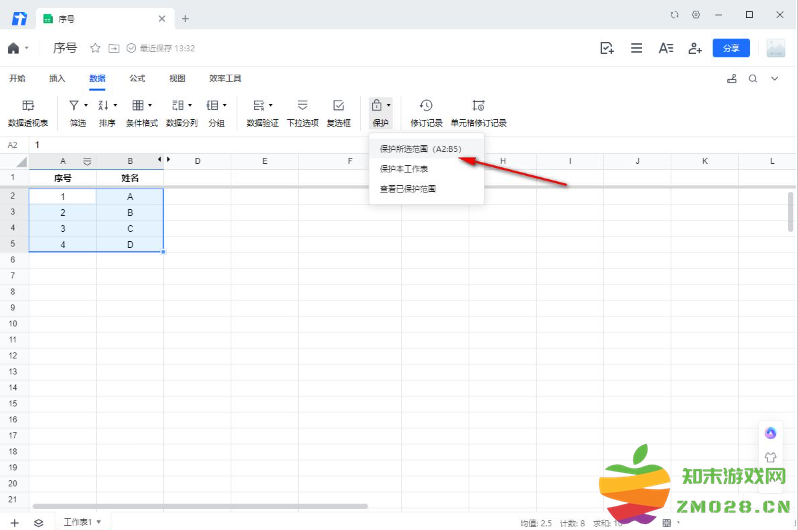Toggle the filter button in column A header
798x530 pixels.
pos(87,161)
